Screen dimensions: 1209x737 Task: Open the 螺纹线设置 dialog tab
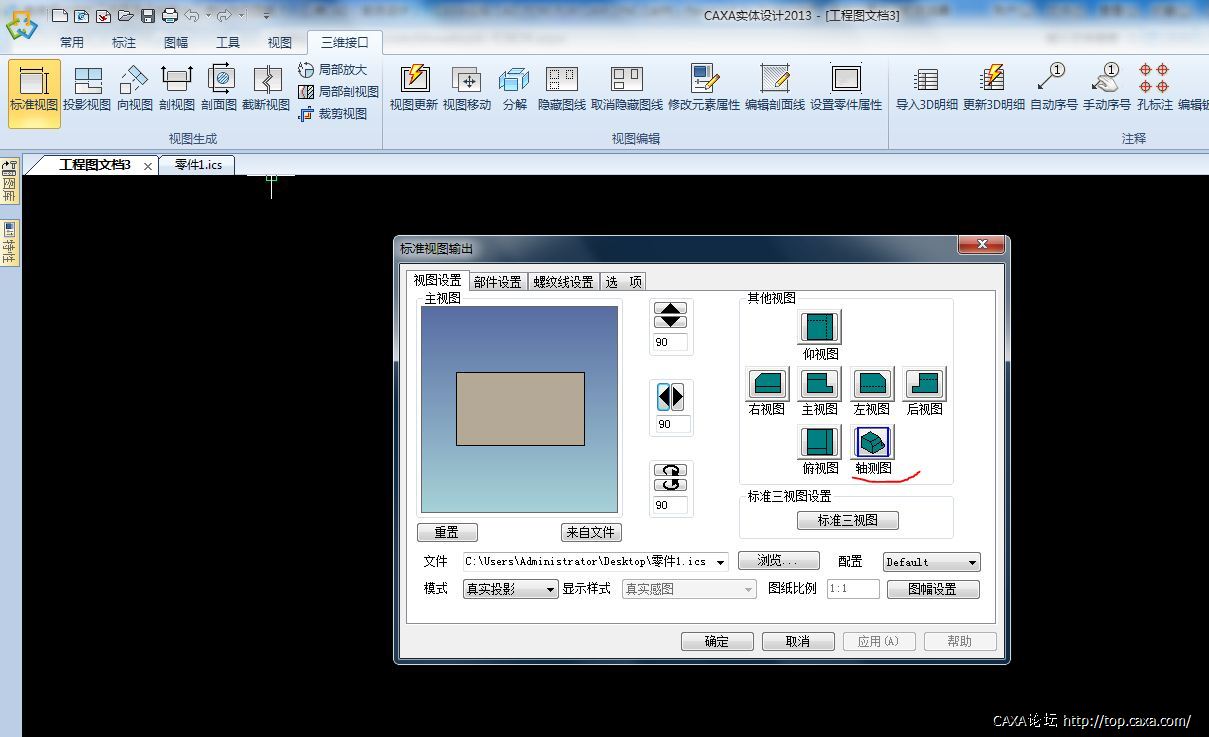tap(563, 282)
